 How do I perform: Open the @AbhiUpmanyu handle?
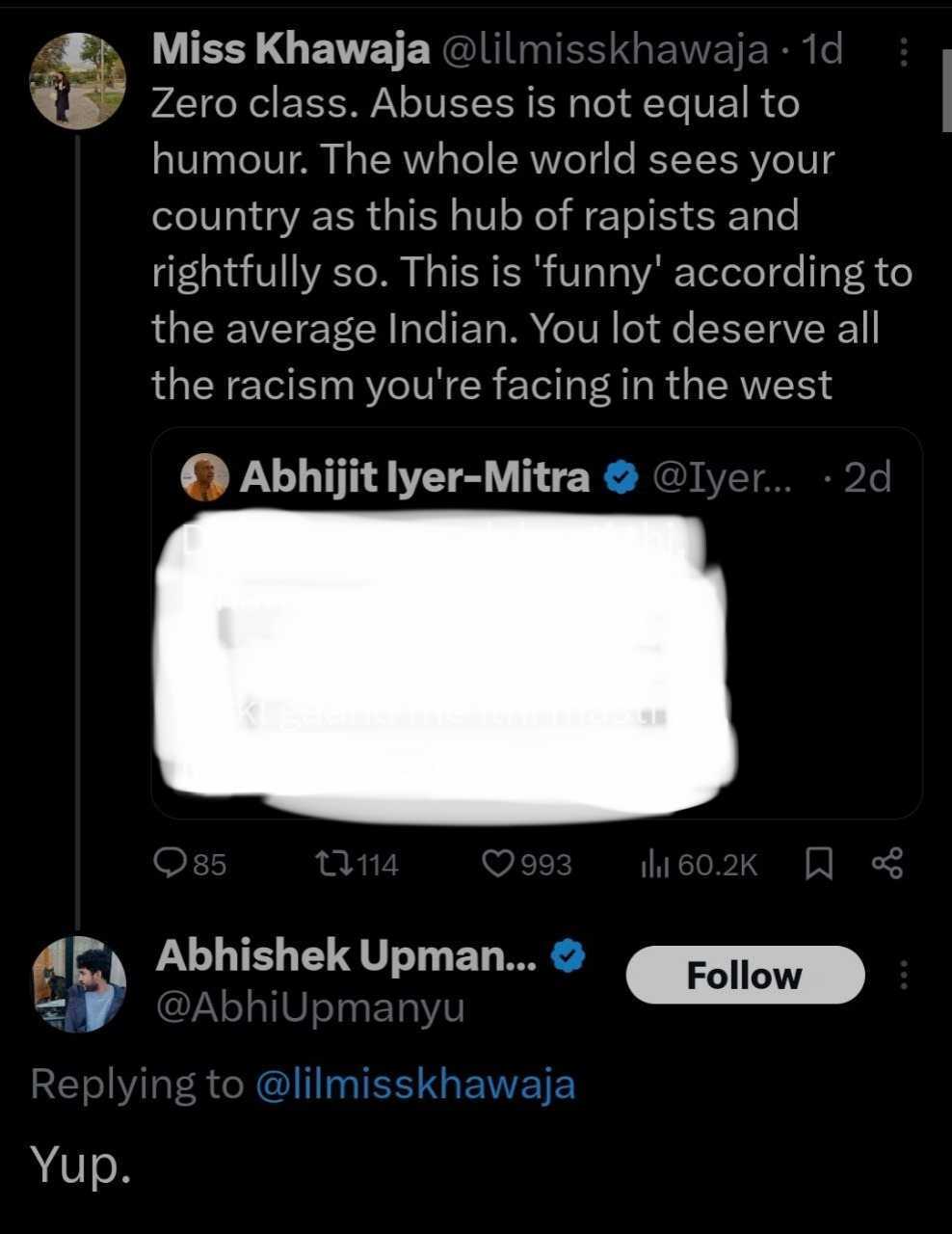(x=309, y=1007)
